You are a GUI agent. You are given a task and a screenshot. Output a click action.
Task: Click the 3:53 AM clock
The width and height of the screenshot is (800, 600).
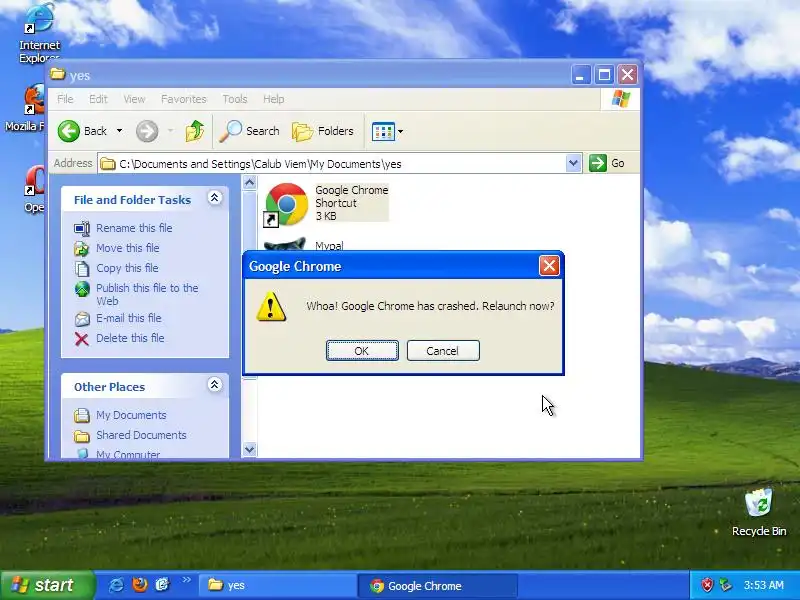click(x=763, y=585)
